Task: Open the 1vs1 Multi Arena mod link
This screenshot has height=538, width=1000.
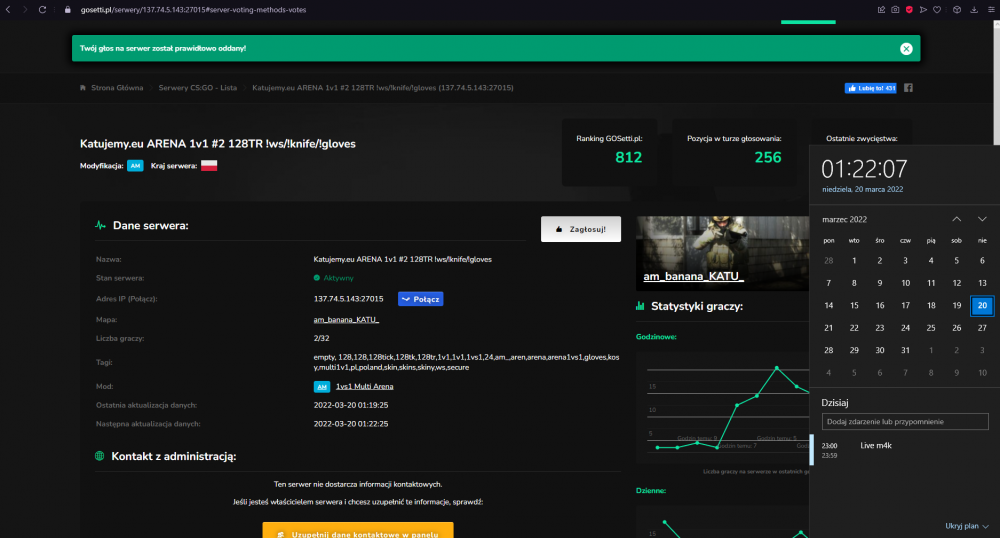Action: pos(365,386)
